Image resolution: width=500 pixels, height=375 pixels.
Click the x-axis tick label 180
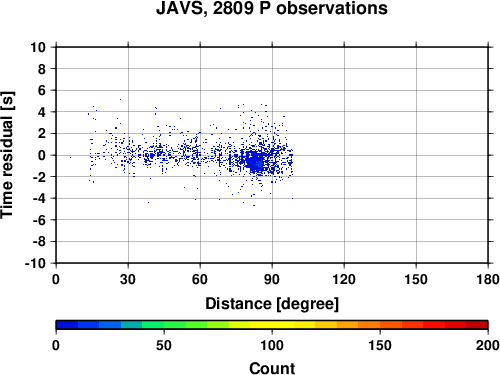[x=488, y=279]
